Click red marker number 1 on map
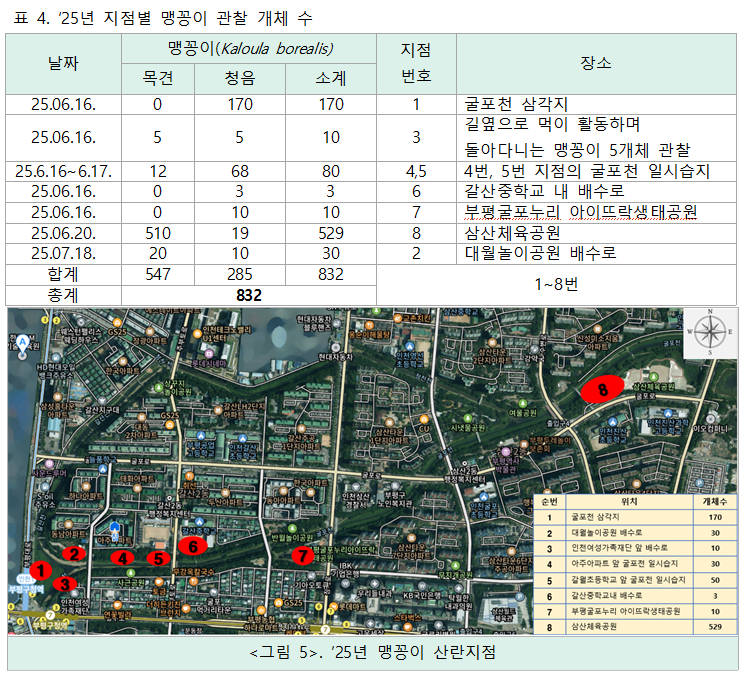The width and height of the screenshot is (748, 681). (39, 570)
